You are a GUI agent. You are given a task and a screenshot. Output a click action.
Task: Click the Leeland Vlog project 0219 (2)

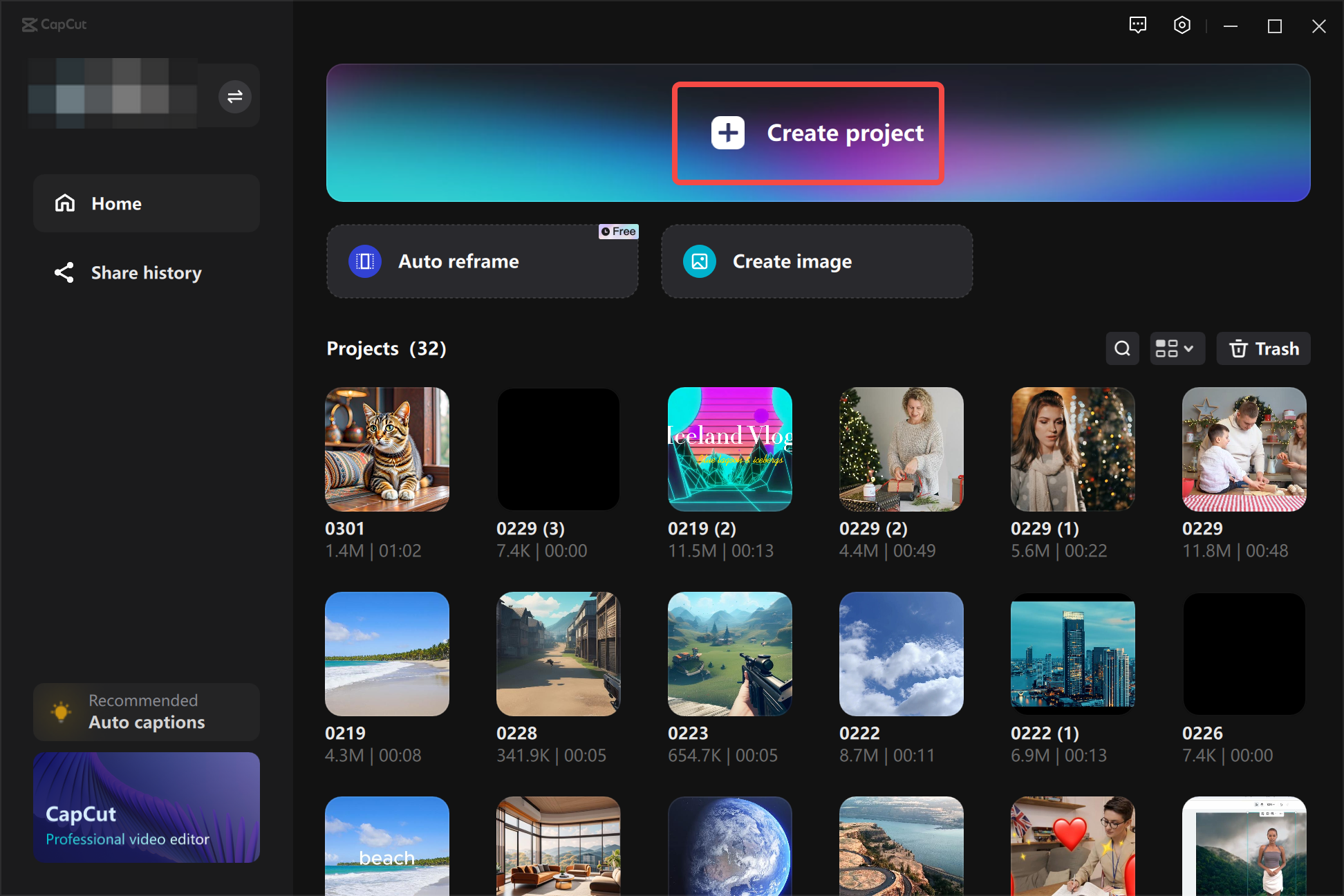click(x=730, y=449)
